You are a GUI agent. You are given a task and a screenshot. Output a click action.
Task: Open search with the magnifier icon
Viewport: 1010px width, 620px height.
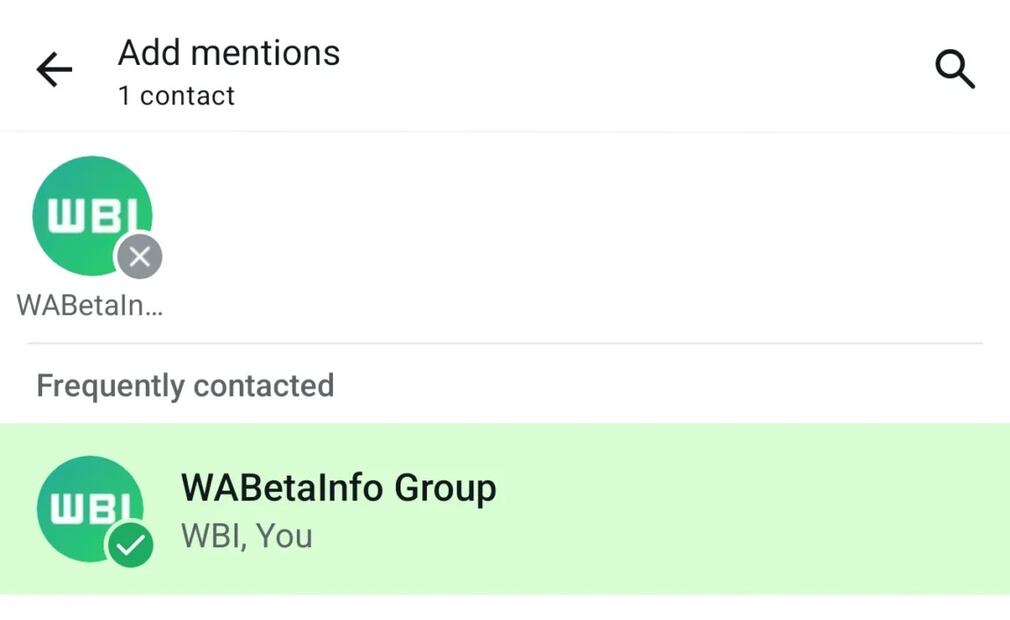coord(954,70)
